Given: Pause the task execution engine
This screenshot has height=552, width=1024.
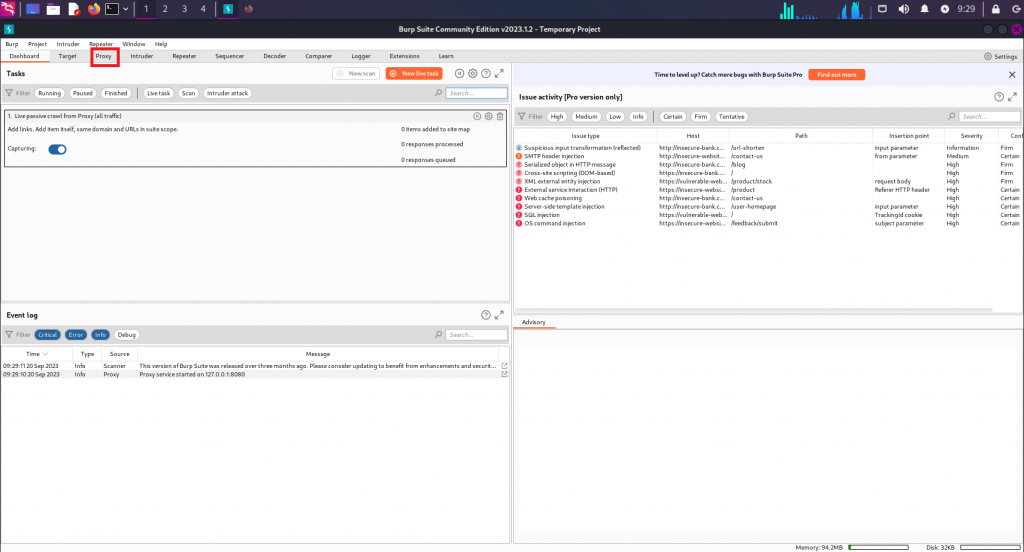Looking at the screenshot, I should pyautogui.click(x=459, y=74).
